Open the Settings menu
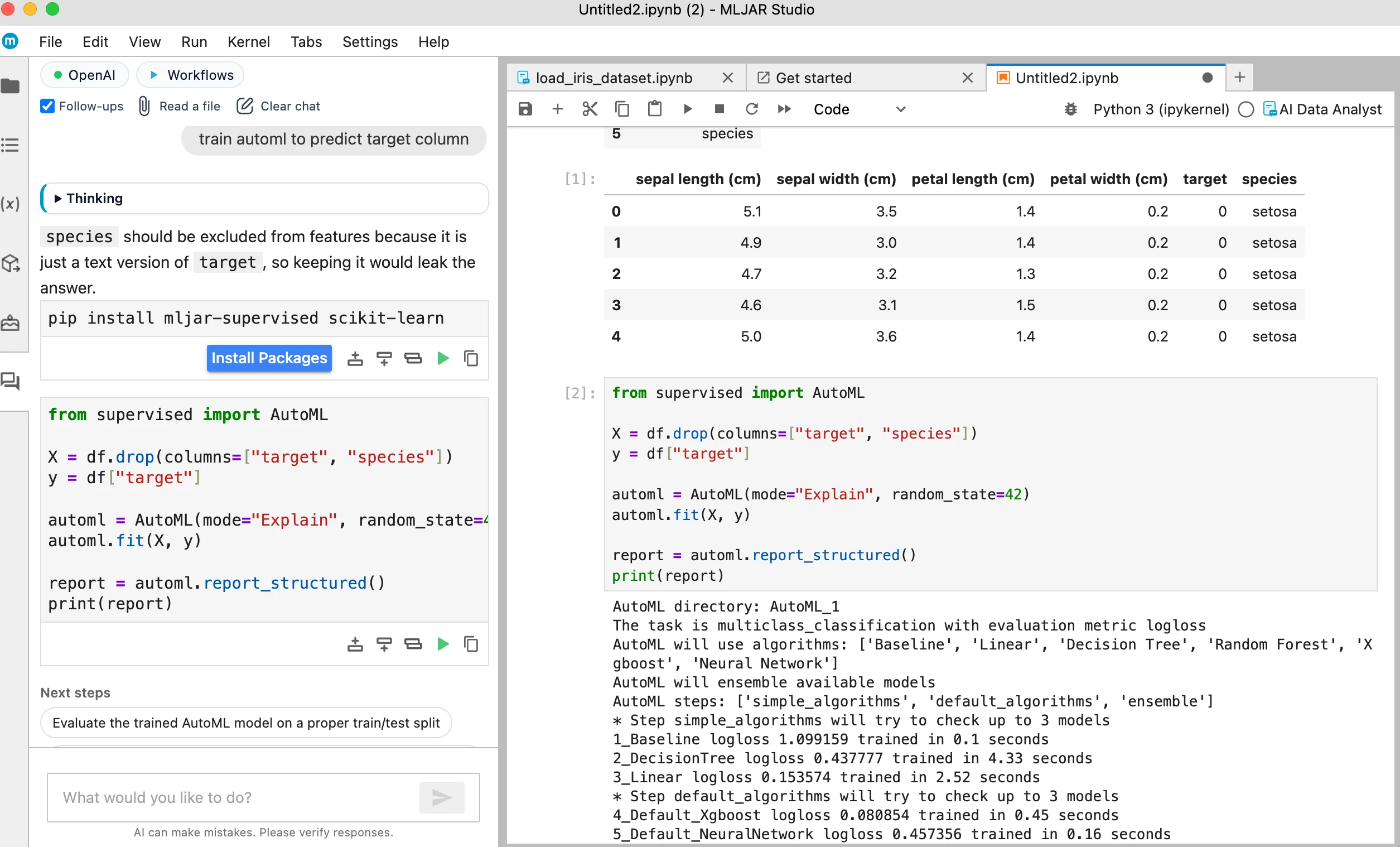 pos(370,41)
